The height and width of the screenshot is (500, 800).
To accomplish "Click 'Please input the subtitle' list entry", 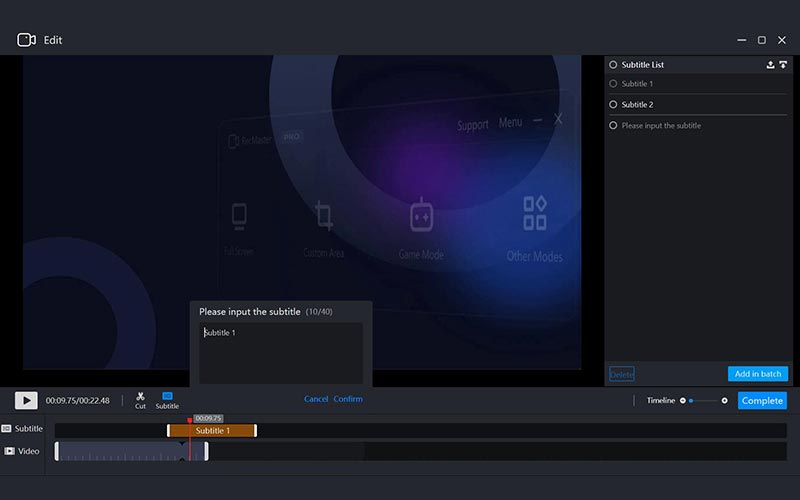I will (661, 126).
